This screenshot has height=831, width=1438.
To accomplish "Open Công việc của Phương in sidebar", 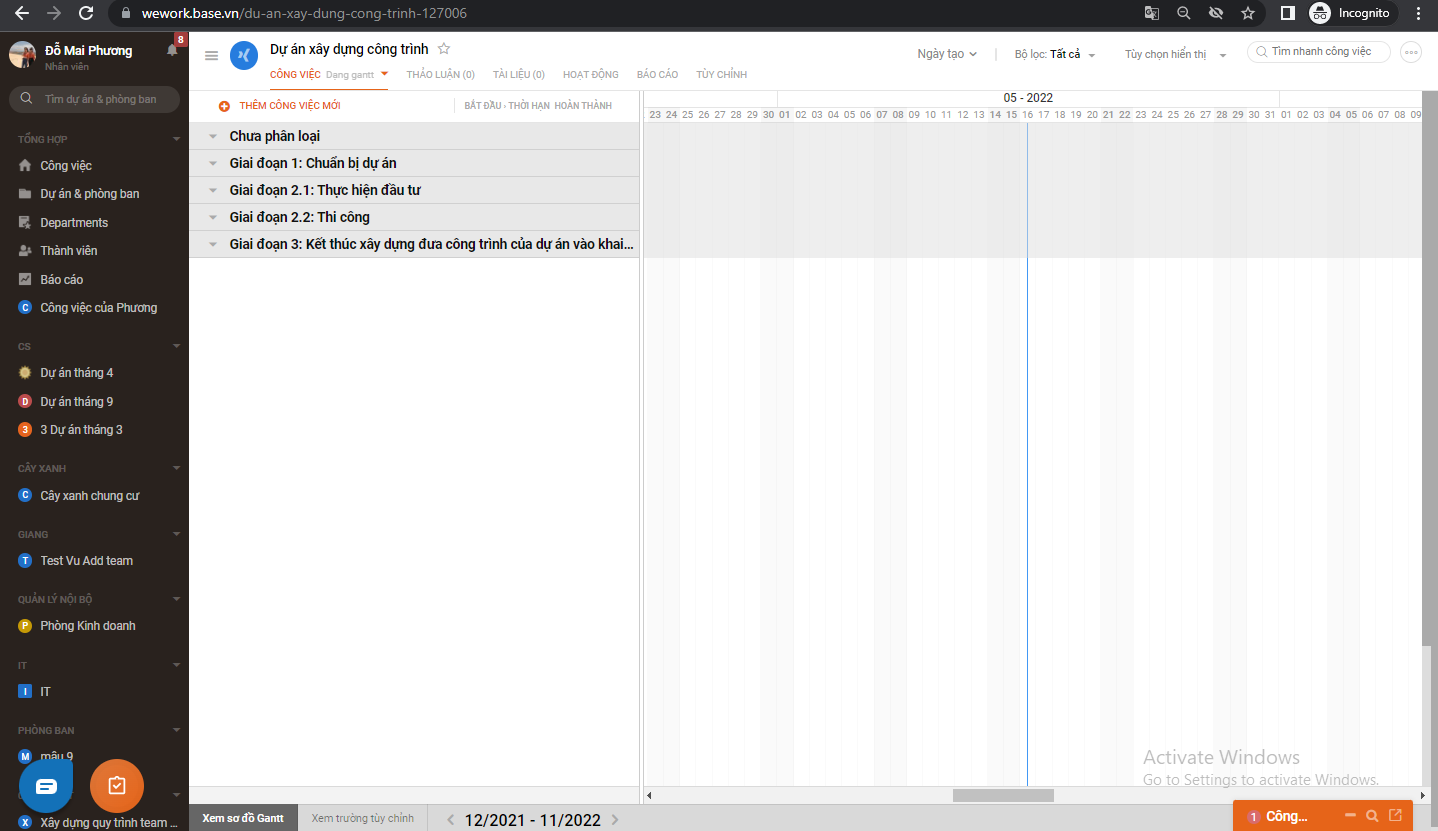I will (99, 308).
